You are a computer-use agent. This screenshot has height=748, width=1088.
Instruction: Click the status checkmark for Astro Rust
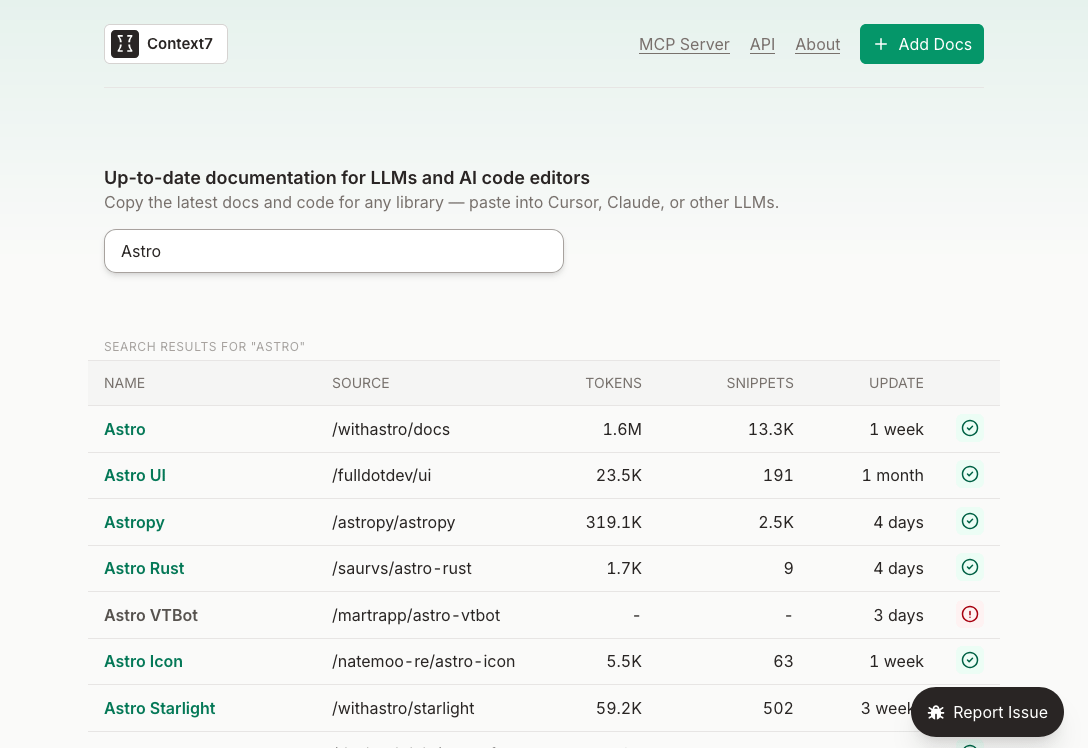tap(969, 567)
